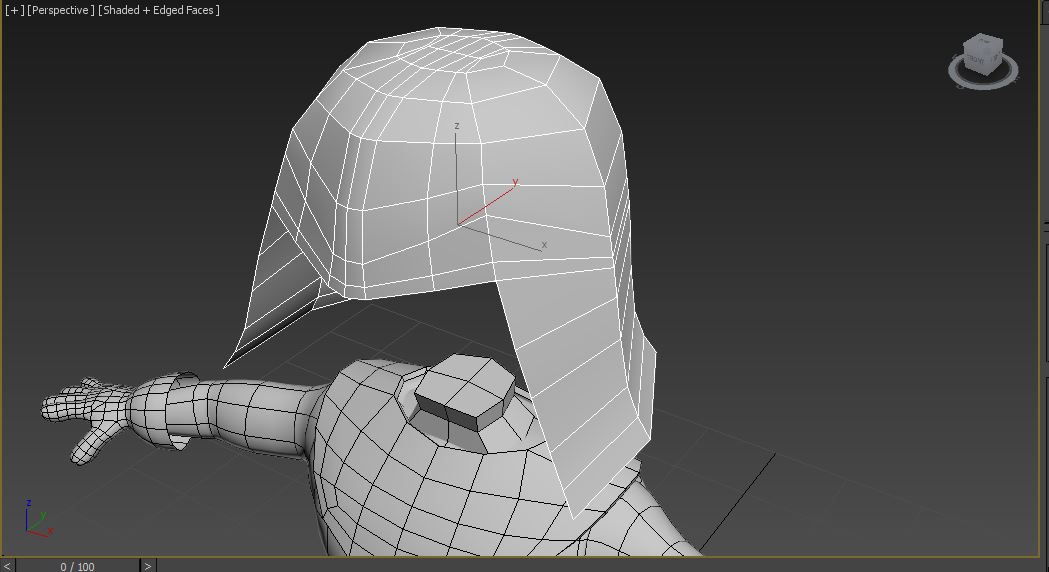Click the ViewCube cube face
The image size is (1049, 572).
click(x=980, y=53)
